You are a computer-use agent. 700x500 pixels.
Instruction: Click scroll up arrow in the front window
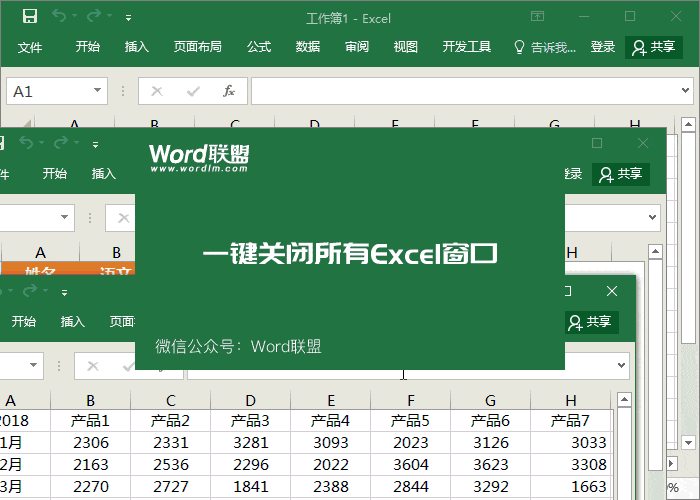click(624, 400)
